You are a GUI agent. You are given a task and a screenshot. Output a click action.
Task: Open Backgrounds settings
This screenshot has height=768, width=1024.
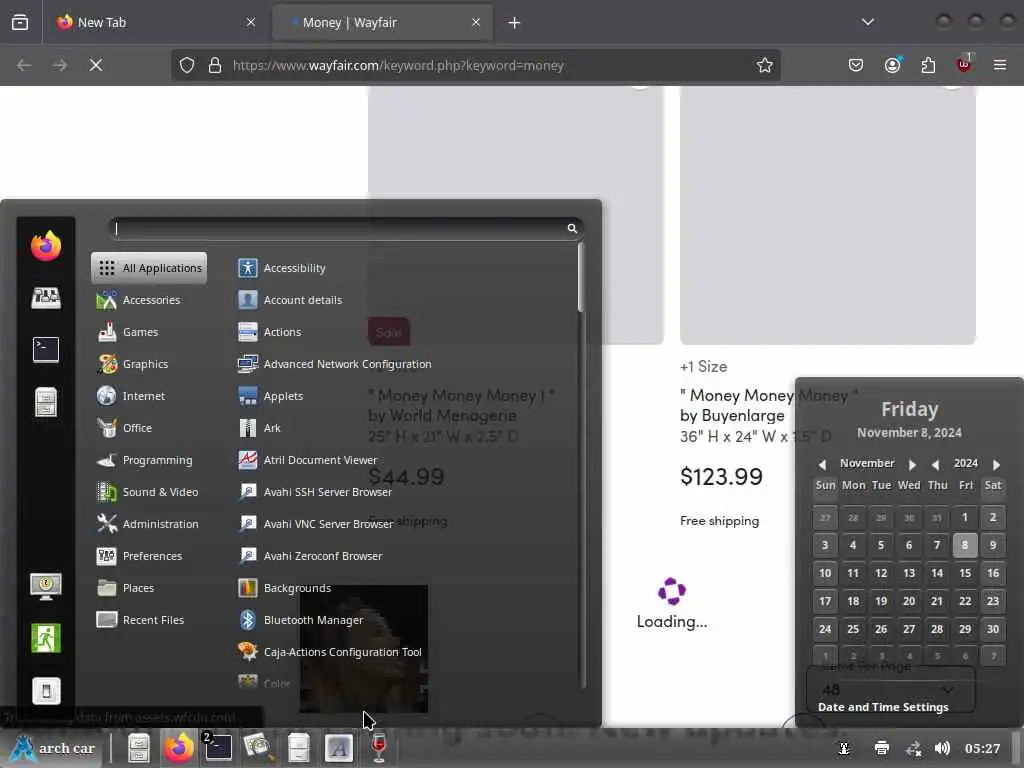pos(405,588)
